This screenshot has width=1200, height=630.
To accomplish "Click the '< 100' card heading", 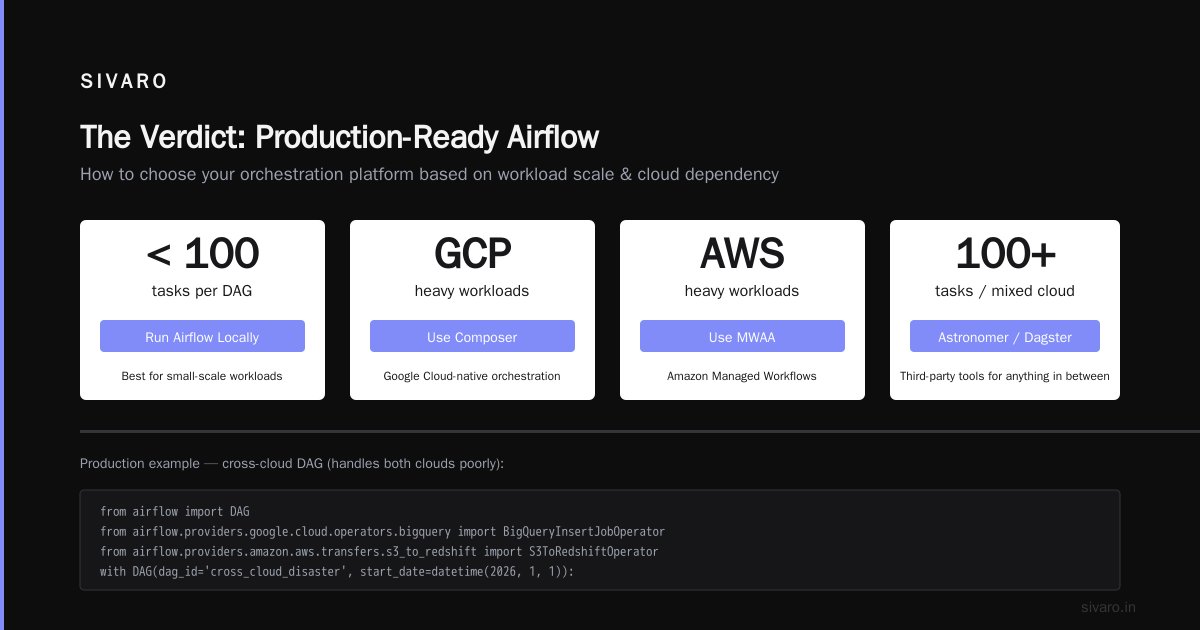I will tap(202, 254).
